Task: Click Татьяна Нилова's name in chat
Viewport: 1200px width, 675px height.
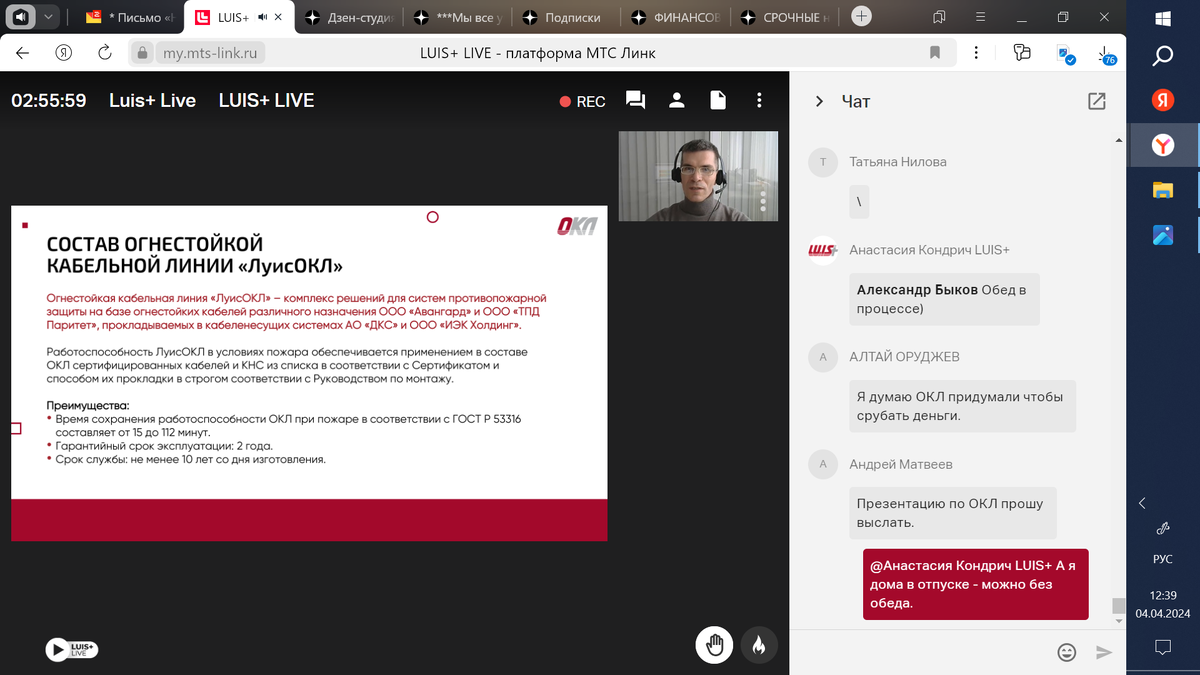Action: [898, 162]
